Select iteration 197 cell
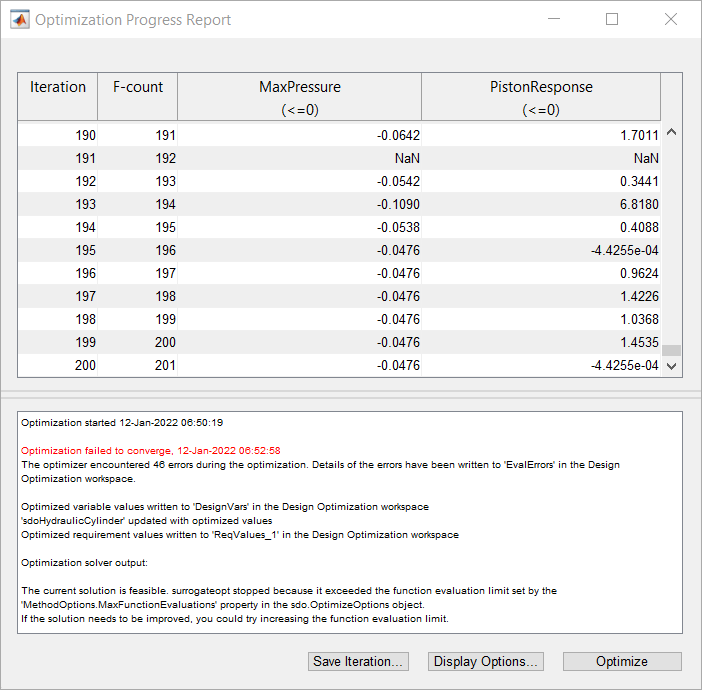The height and width of the screenshot is (690, 702). tap(58, 296)
